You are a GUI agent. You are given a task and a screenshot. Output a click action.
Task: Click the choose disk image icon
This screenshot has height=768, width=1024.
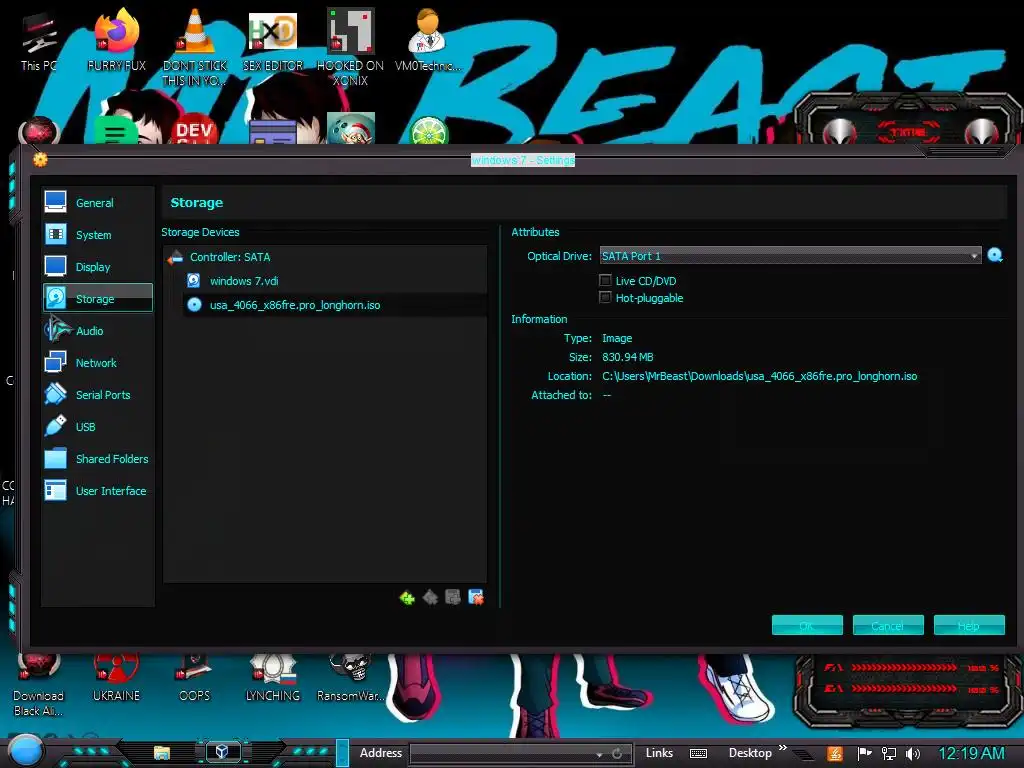click(x=995, y=255)
